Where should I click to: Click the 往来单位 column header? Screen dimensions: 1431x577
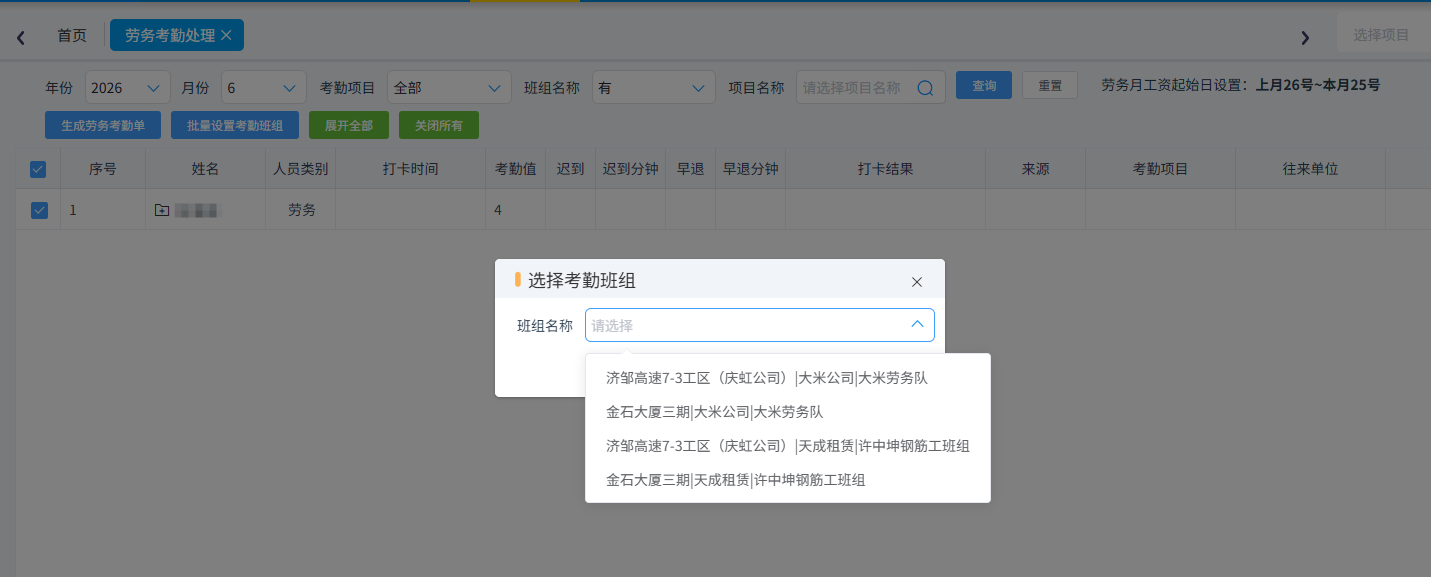[1310, 169]
